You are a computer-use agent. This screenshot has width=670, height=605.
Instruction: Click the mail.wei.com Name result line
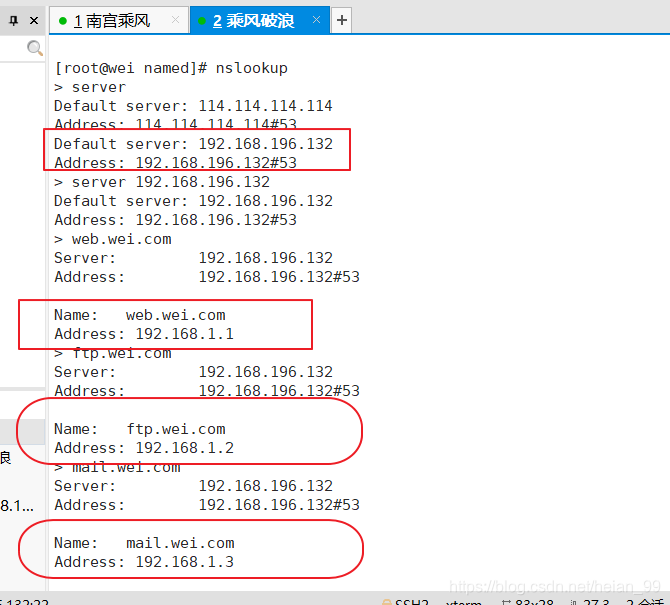coord(144,543)
